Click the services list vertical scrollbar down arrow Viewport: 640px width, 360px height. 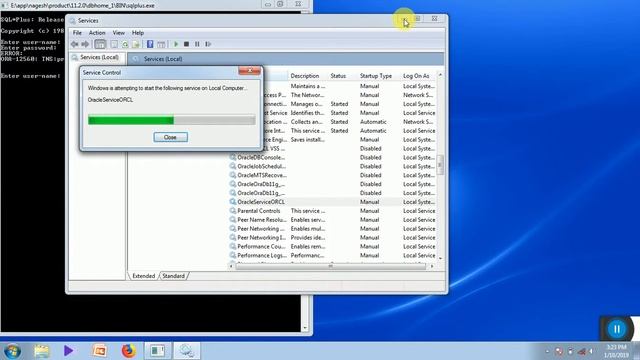point(440,258)
